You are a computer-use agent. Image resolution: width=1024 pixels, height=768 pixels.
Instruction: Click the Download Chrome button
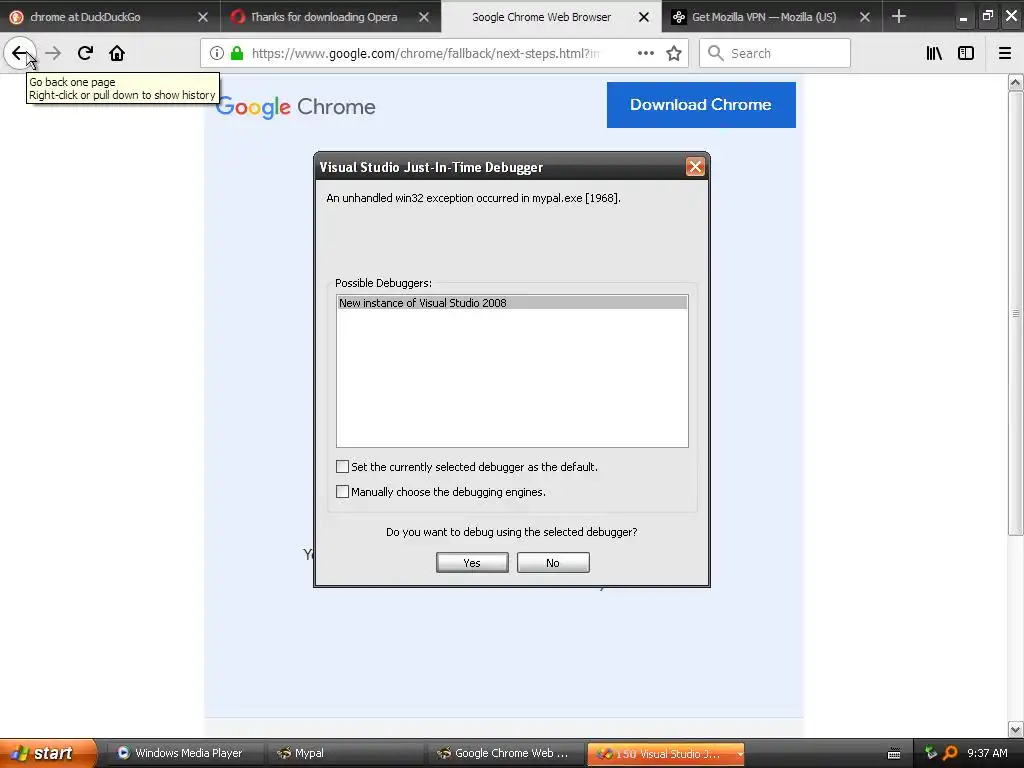coord(701,104)
